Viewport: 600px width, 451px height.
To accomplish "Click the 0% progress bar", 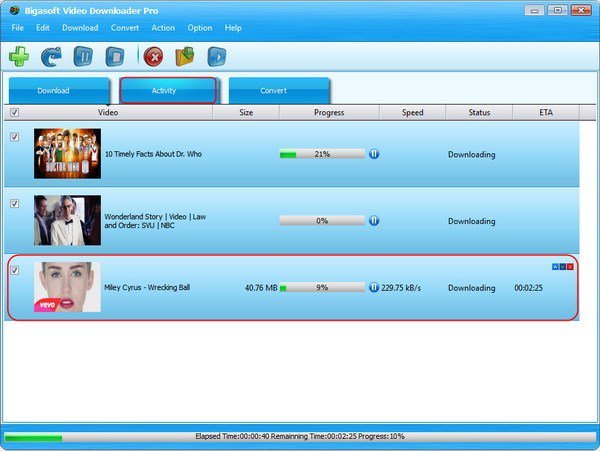I will (x=322, y=221).
